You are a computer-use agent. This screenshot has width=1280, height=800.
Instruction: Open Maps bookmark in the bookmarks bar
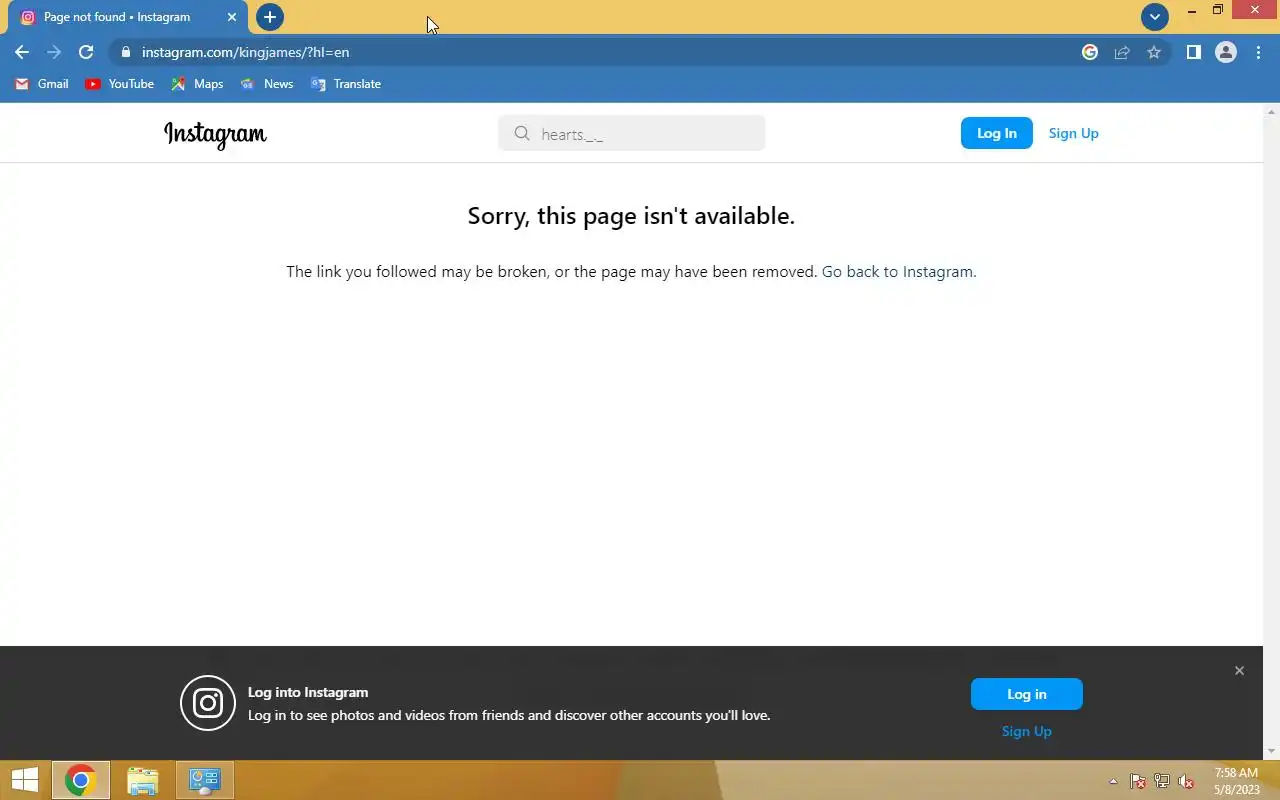coord(197,84)
